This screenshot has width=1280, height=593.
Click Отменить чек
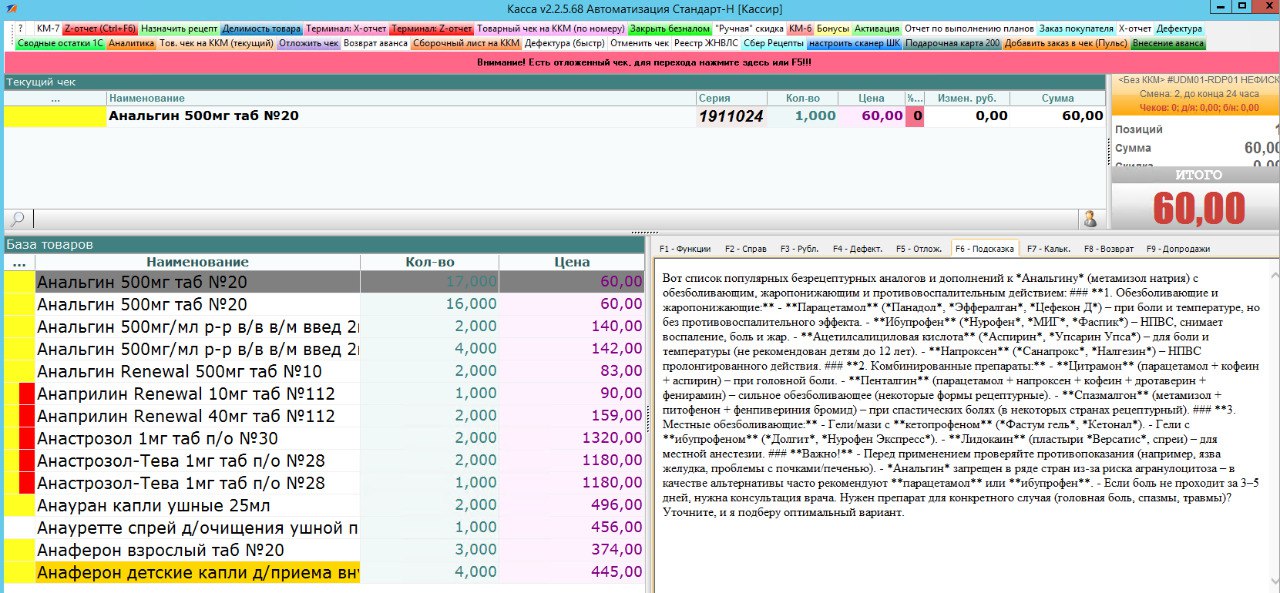click(x=639, y=43)
